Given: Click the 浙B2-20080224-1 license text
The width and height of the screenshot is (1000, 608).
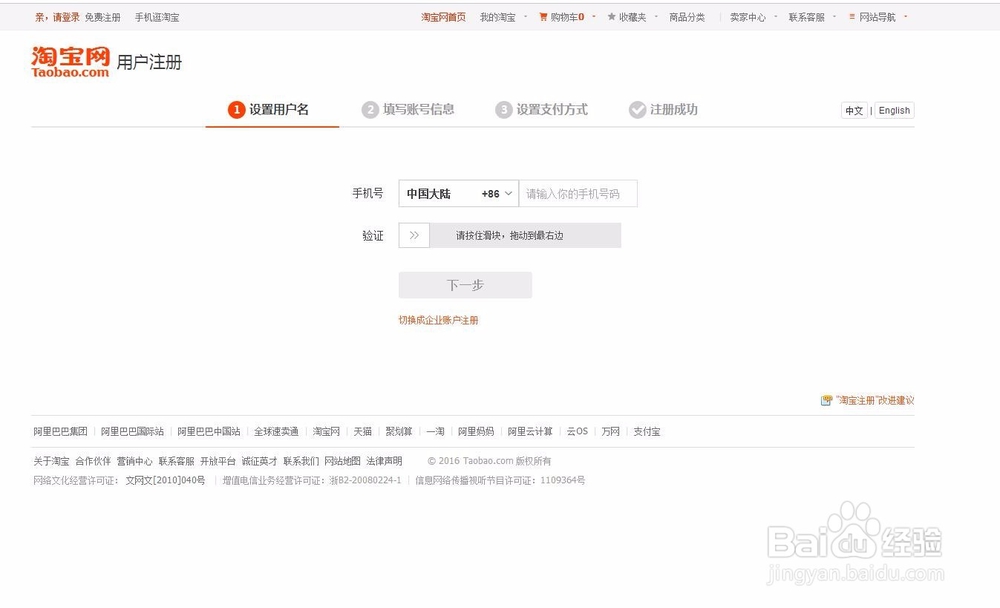Looking at the screenshot, I should (x=365, y=480).
